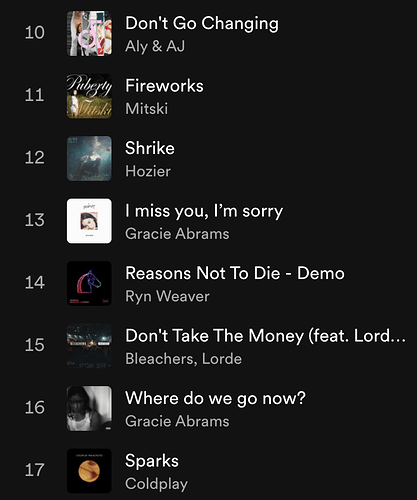Play the song Don't Go Changing
417x500 pixels.
point(202,24)
